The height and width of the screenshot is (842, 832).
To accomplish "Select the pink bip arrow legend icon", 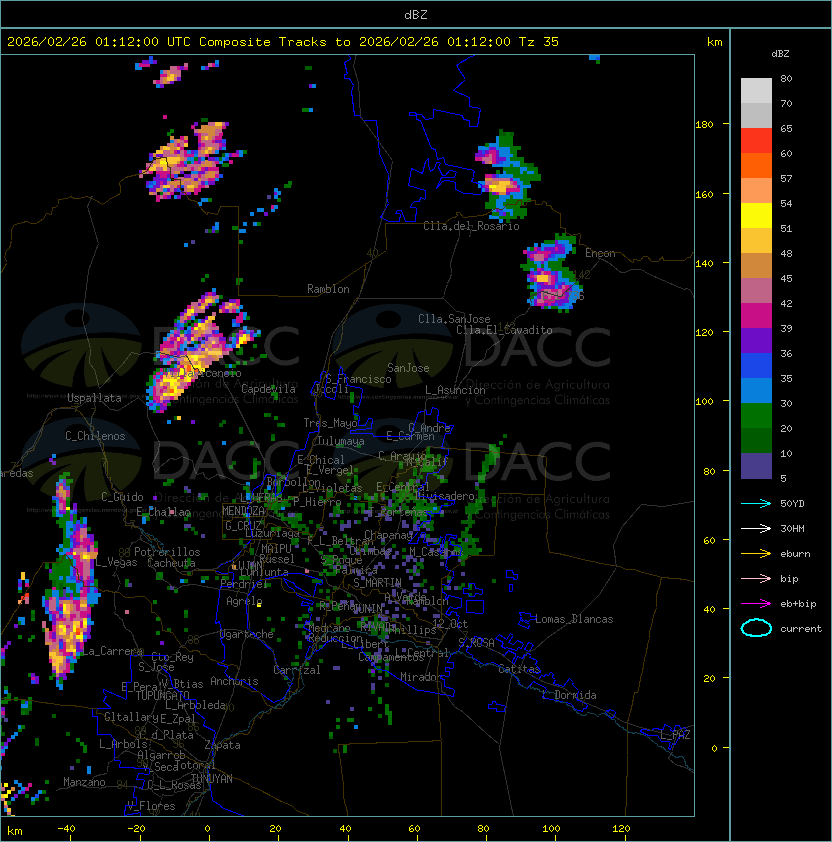I will click(756, 579).
